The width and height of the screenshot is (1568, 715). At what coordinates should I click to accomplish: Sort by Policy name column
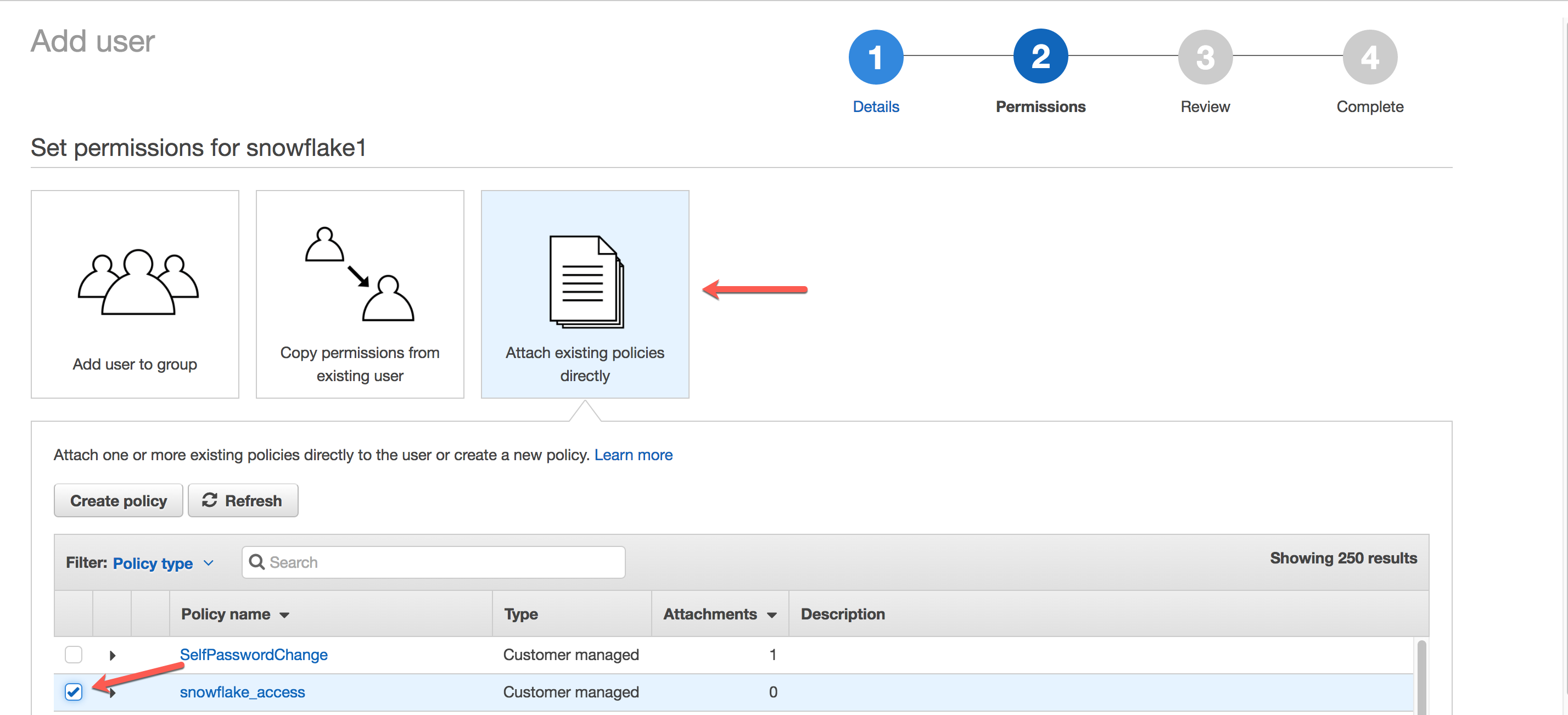click(x=234, y=614)
